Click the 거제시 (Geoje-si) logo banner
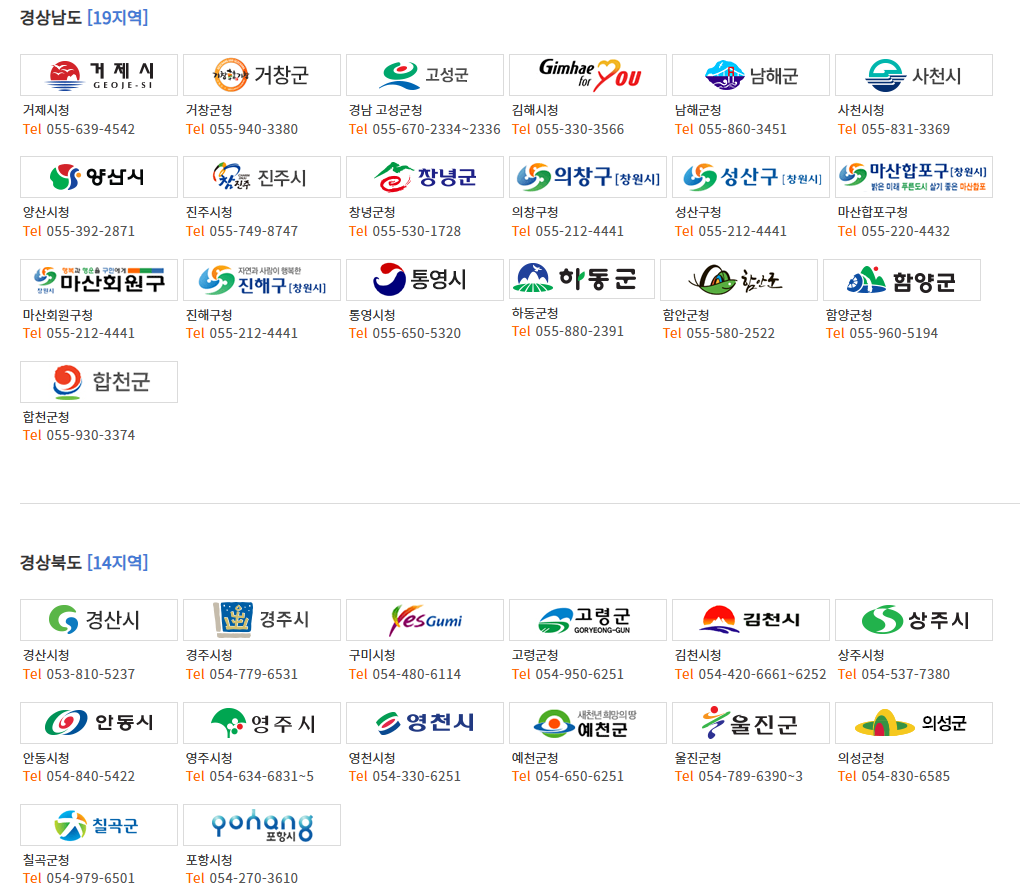 coord(99,75)
